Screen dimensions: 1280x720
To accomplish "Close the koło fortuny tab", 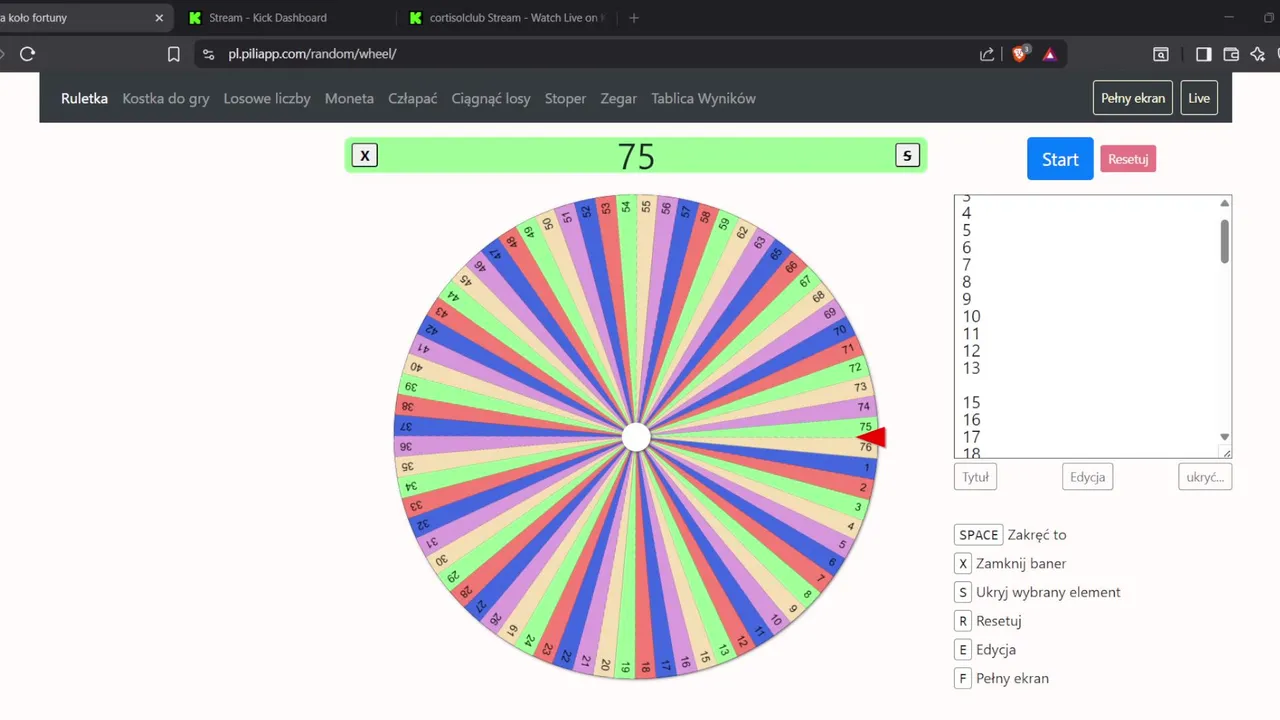I will coord(159,17).
